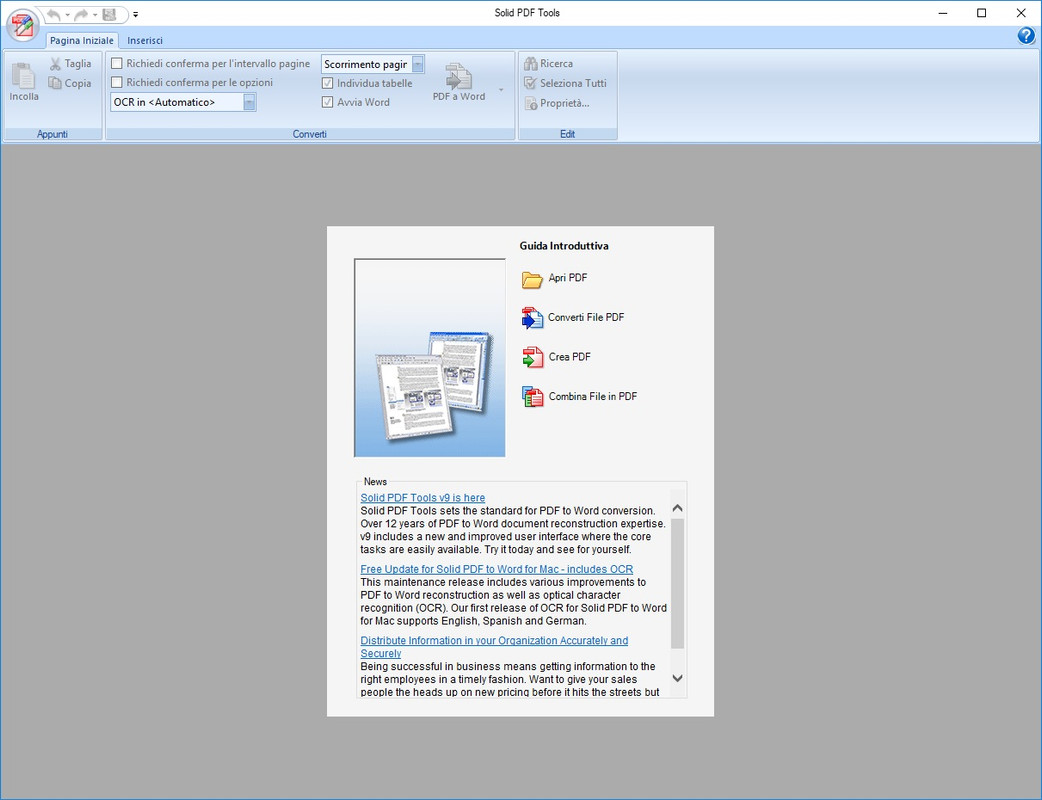Viewport: 1042px width, 800px height.
Task: Click the Crea PDF icon
Action: coord(532,357)
